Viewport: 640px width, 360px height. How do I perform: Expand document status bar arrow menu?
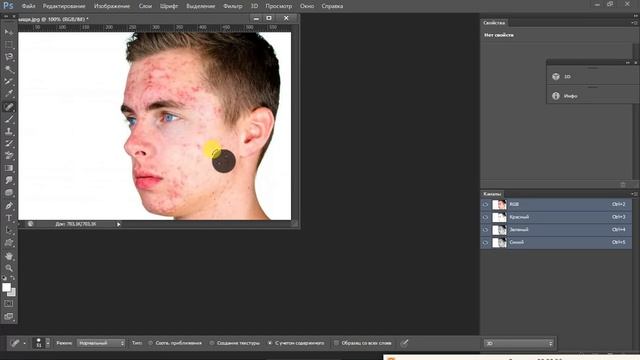(x=118, y=224)
